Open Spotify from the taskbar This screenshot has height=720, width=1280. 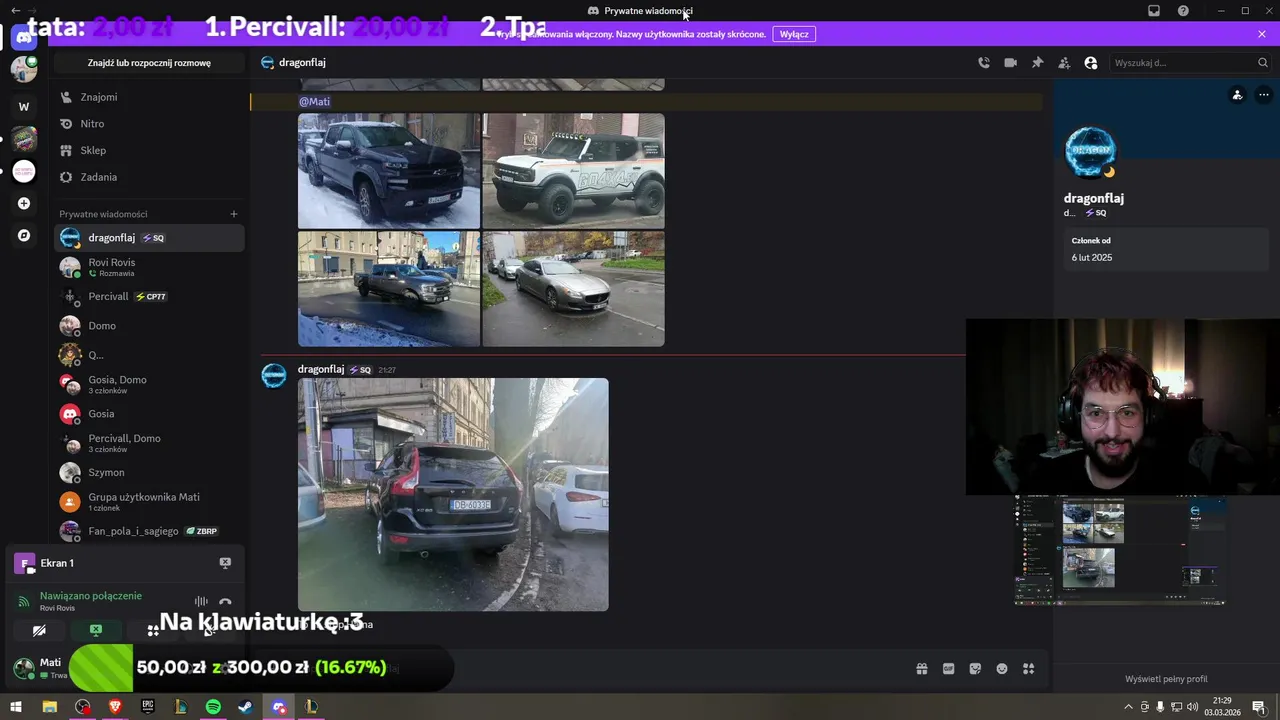tap(213, 707)
